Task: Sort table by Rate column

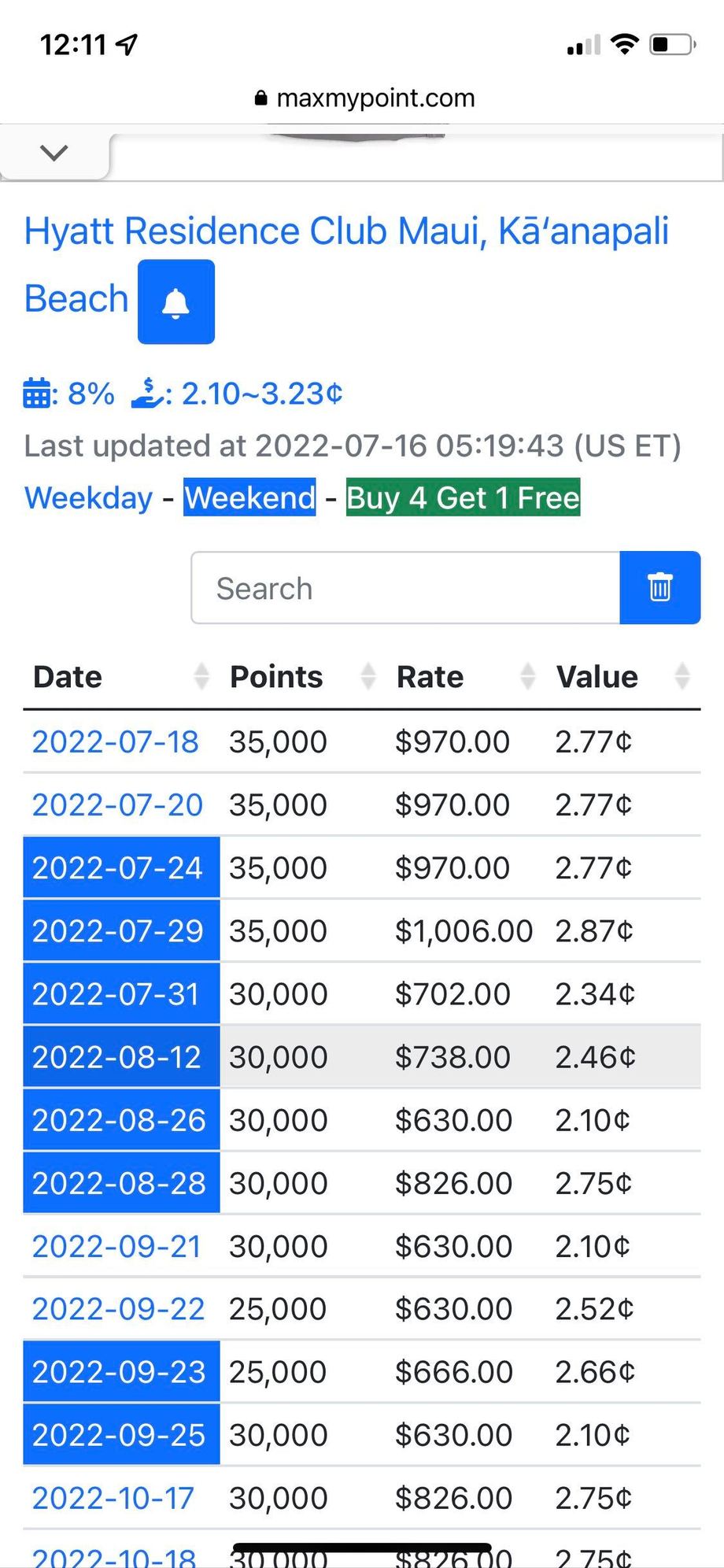Action: pyautogui.click(x=466, y=677)
